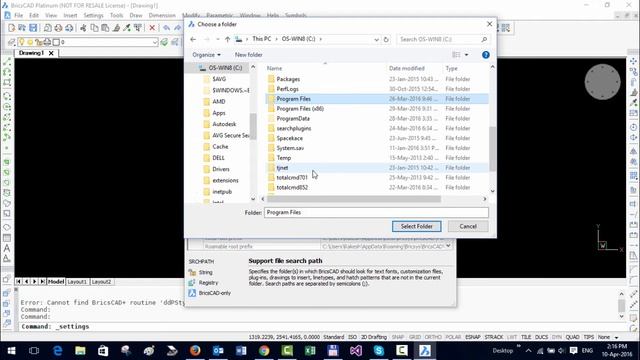
Task: Click the Print preview icon in toolbar
Action: (47, 28)
